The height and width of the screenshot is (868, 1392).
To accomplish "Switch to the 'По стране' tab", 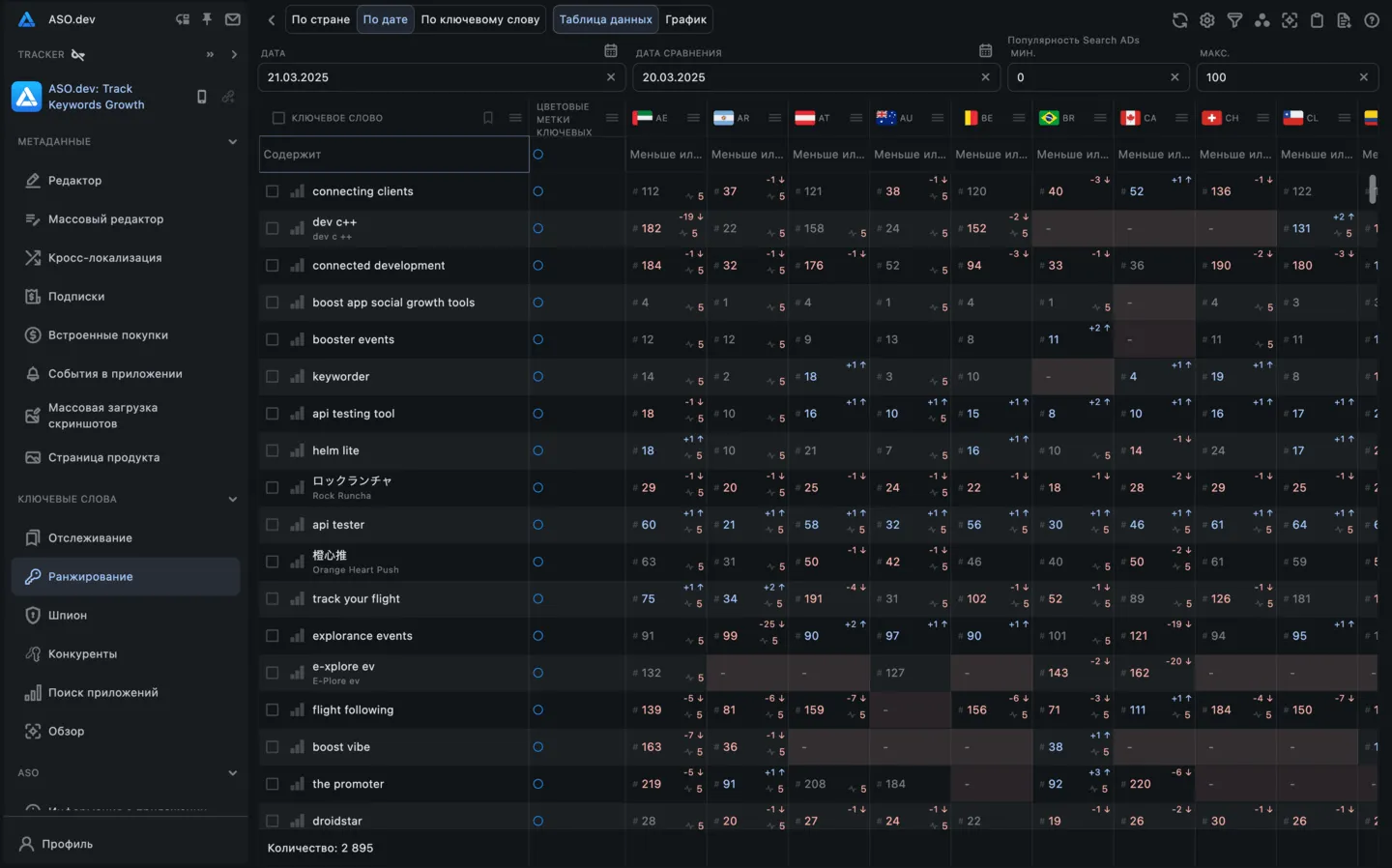I will pyautogui.click(x=320, y=19).
